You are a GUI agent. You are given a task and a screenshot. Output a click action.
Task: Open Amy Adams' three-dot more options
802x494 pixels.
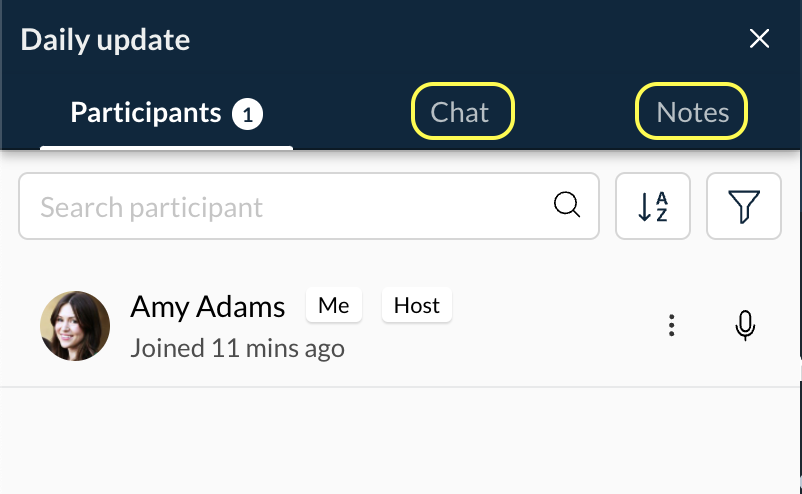coord(672,326)
